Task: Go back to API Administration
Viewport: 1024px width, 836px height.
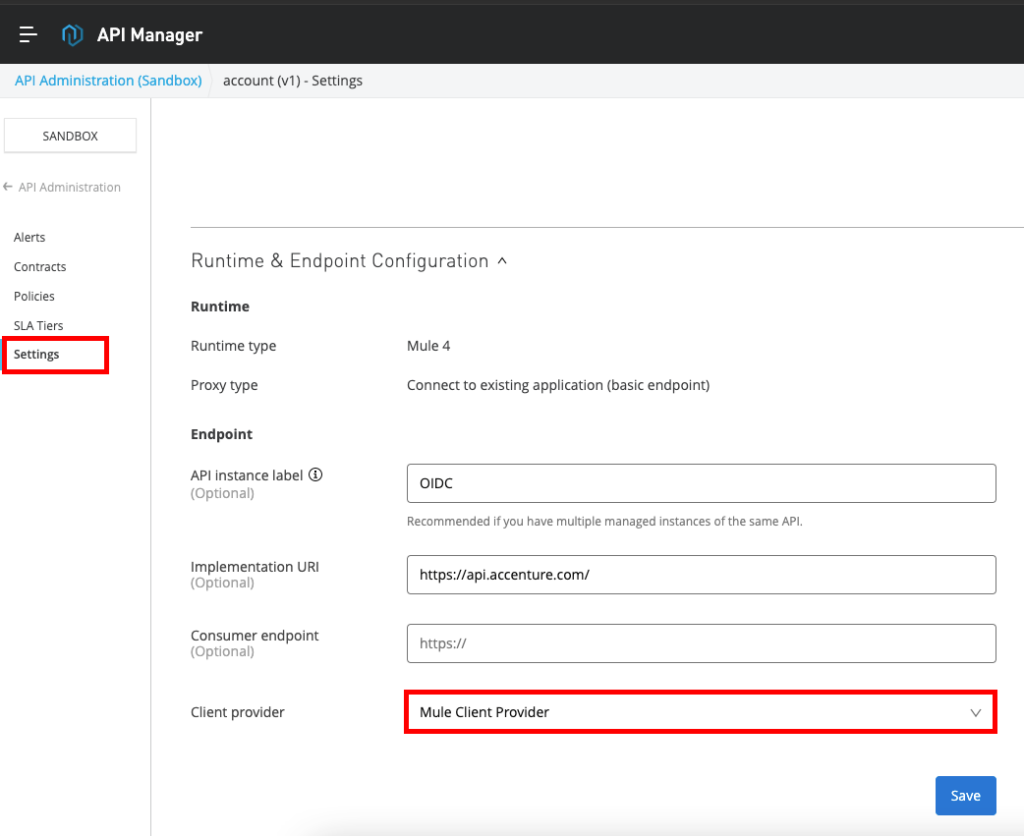Action: coord(69,187)
